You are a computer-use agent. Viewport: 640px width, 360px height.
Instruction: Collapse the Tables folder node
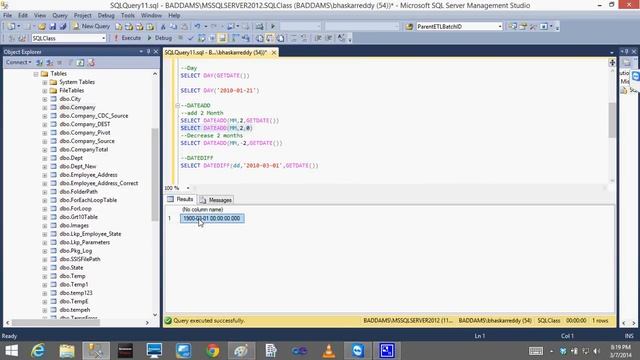(36, 74)
